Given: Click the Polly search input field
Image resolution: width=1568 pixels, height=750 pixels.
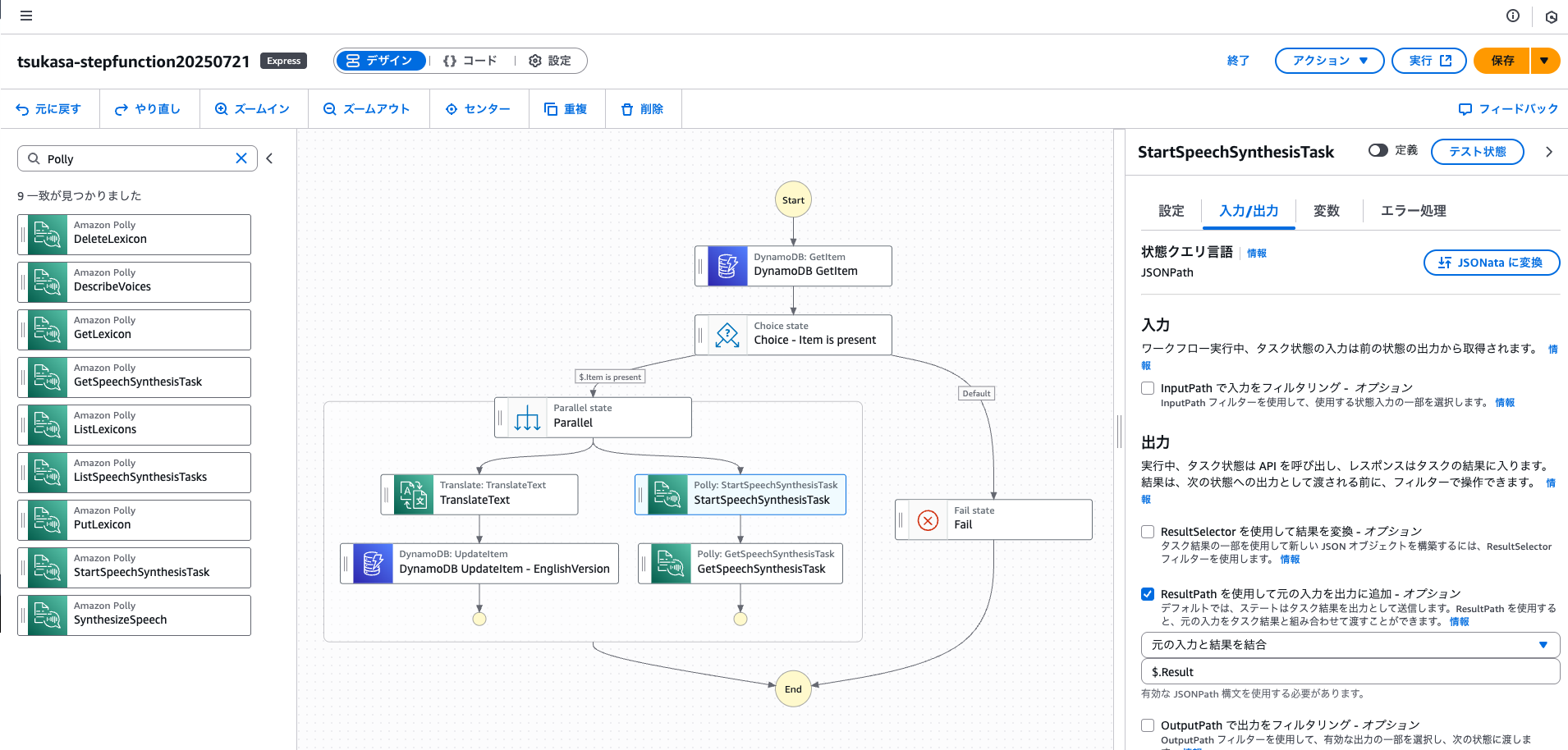Looking at the screenshot, I should [x=137, y=158].
